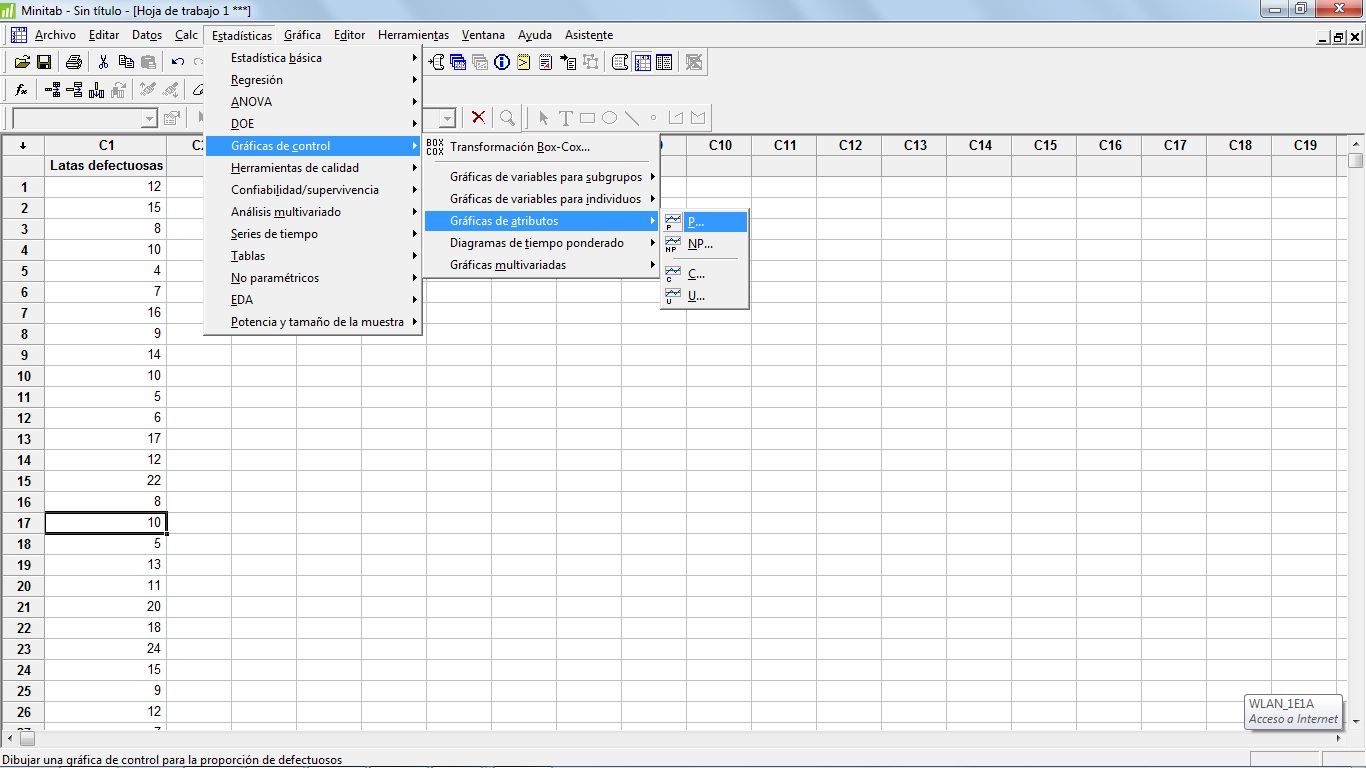Open the function (fx) formula icon
The width and height of the screenshot is (1366, 768).
[x=21, y=90]
